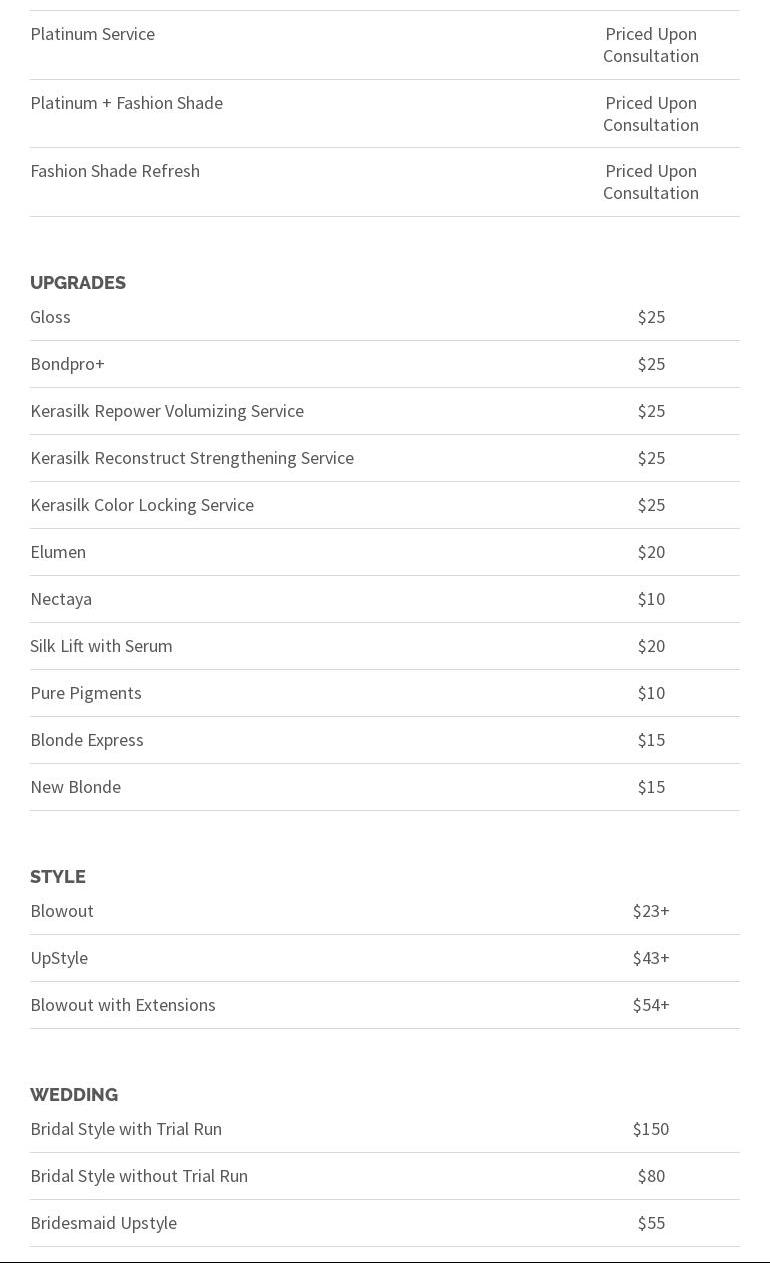Click the $150 Bridal Style price
This screenshot has height=1263, width=770.
point(651,1129)
